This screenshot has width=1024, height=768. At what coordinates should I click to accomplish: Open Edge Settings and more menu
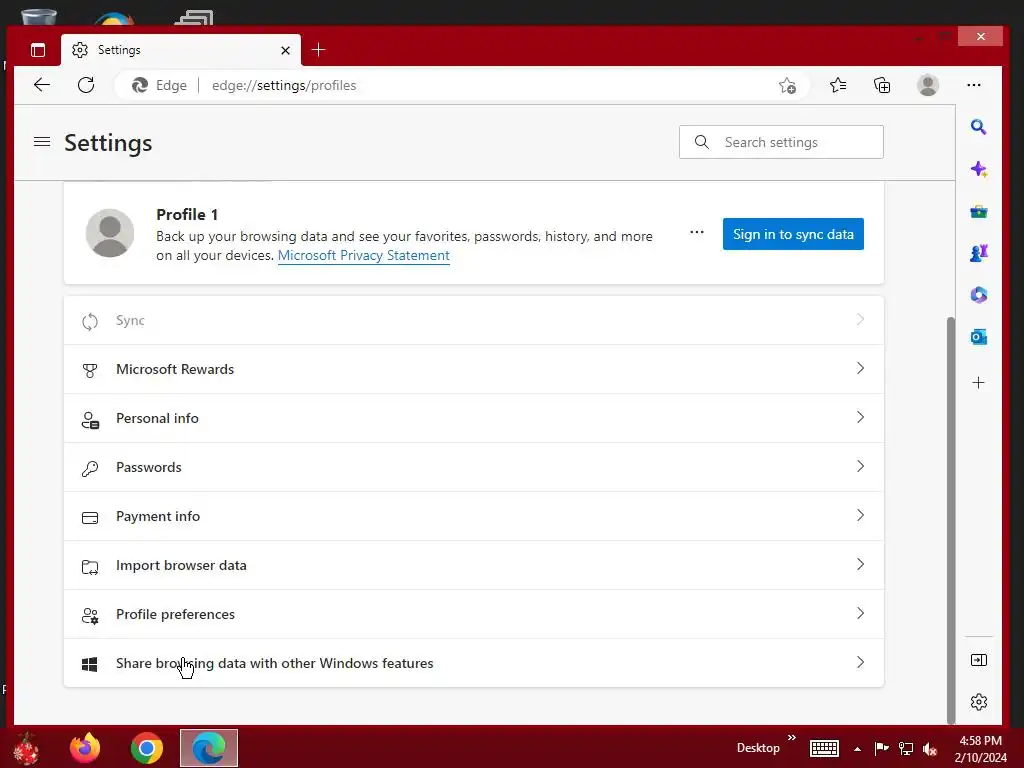point(974,85)
